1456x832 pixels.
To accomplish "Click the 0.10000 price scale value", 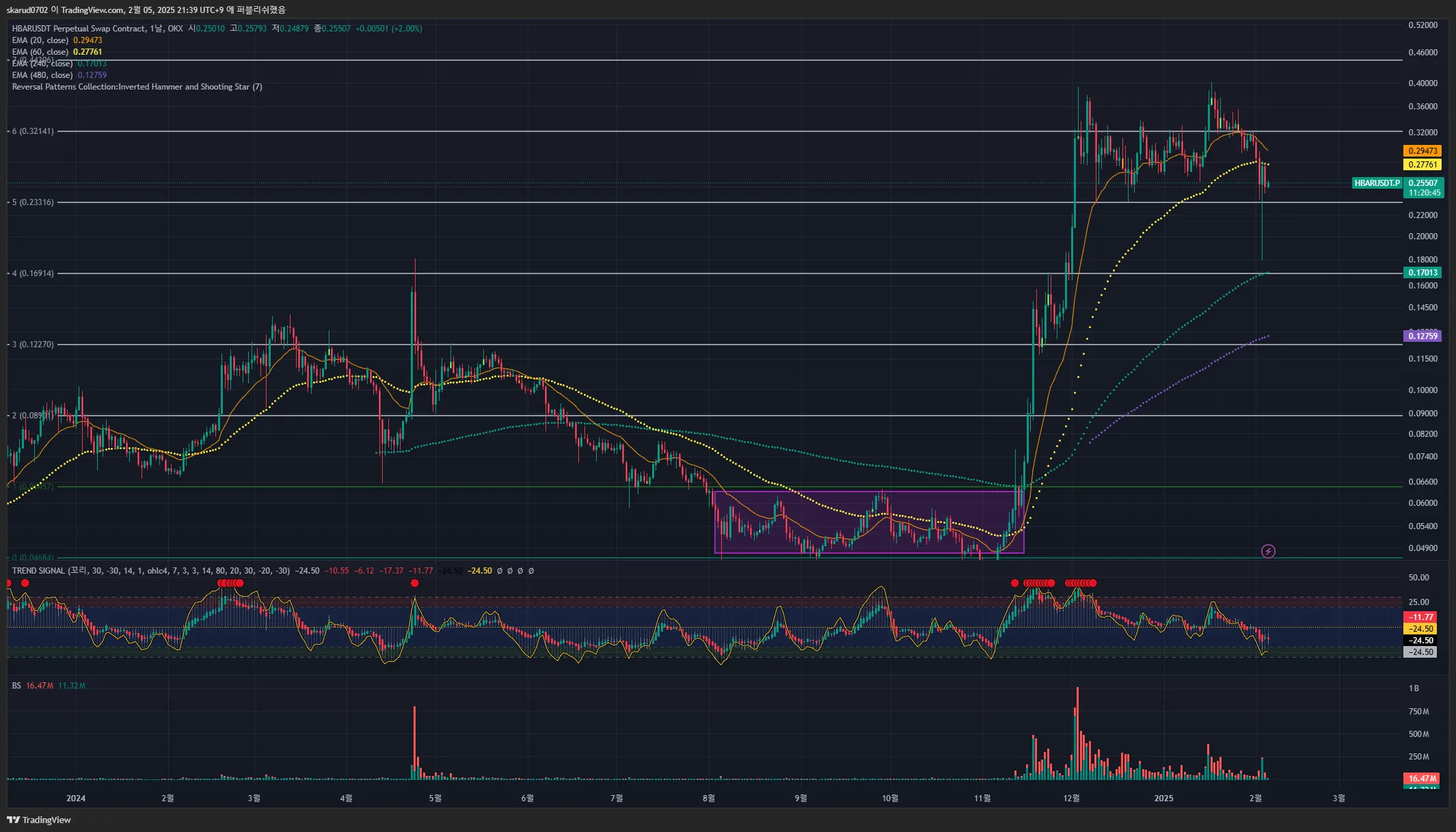I will coord(1423,390).
